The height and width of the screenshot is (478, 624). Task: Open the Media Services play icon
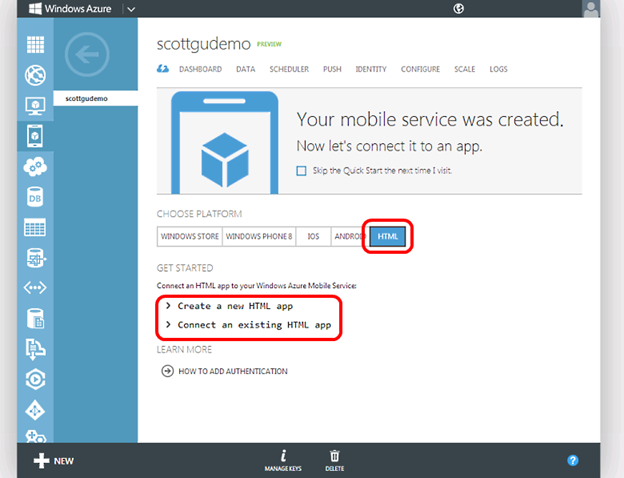pyautogui.click(x=35, y=379)
